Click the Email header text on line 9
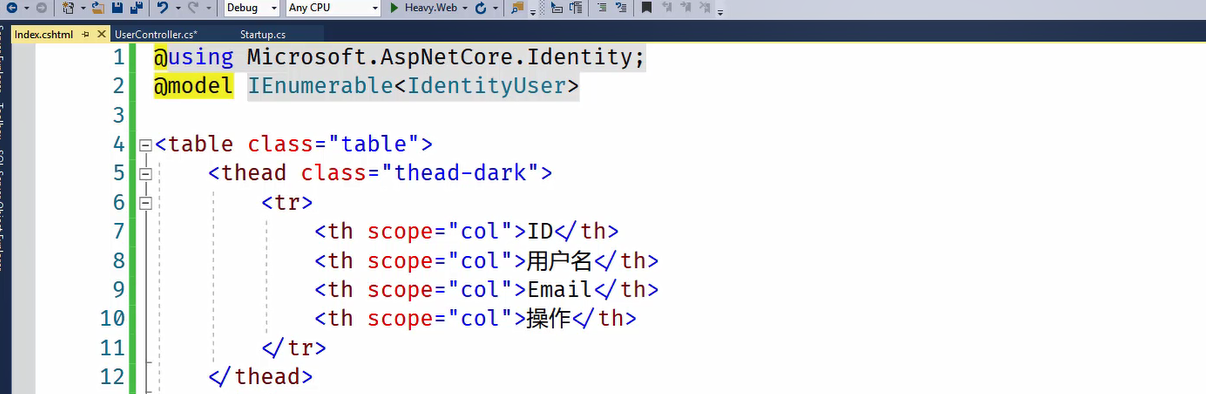Viewport: 1206px width, 394px height. coord(560,289)
